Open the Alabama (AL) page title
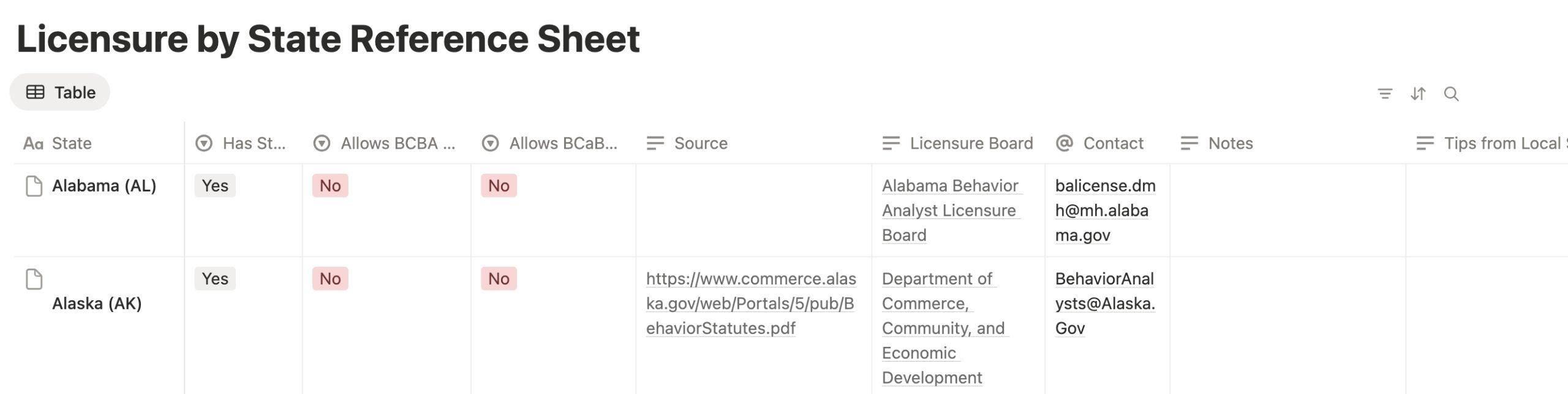Screen dimensions: 1568x394 tap(104, 186)
